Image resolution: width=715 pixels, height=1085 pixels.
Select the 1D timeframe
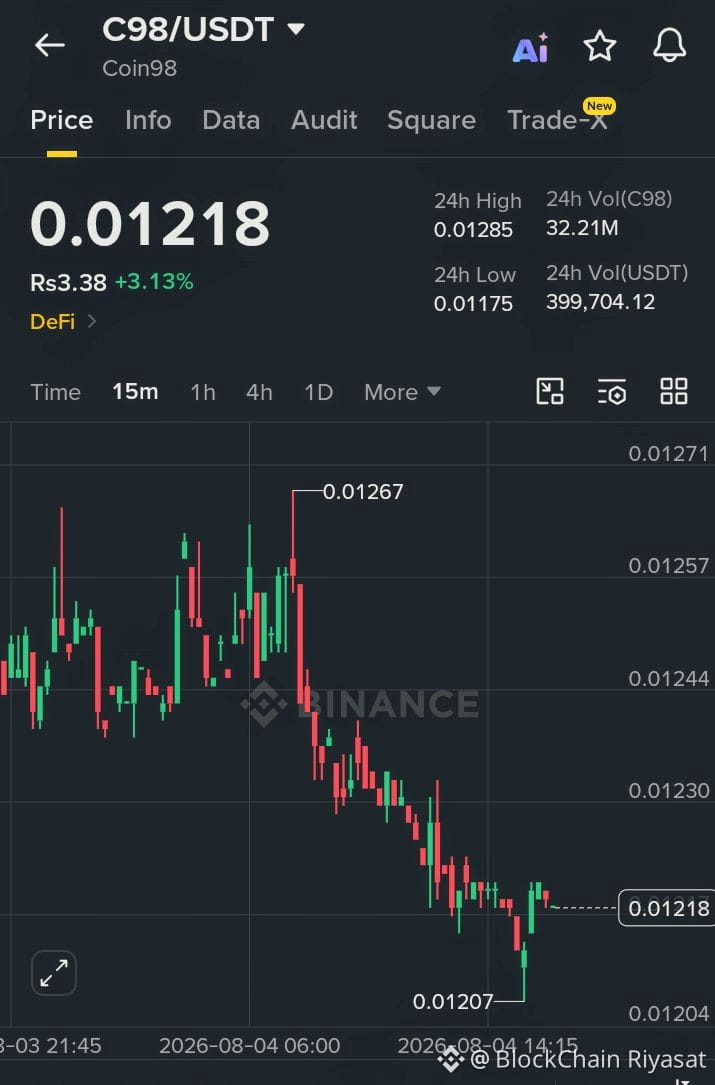click(318, 392)
